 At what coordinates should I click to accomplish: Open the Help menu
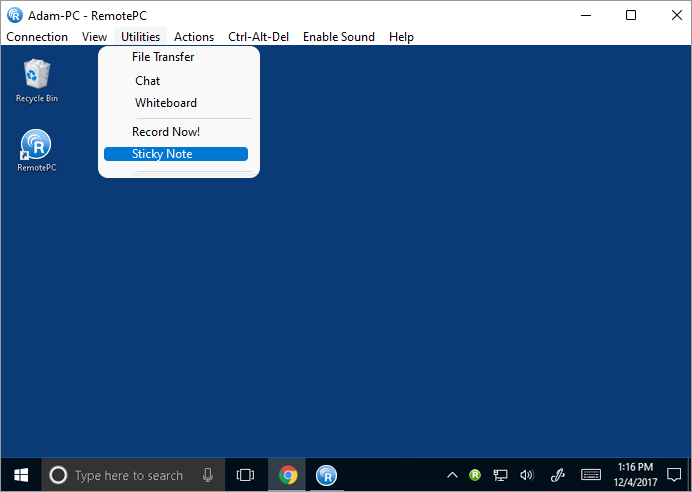[x=401, y=37]
